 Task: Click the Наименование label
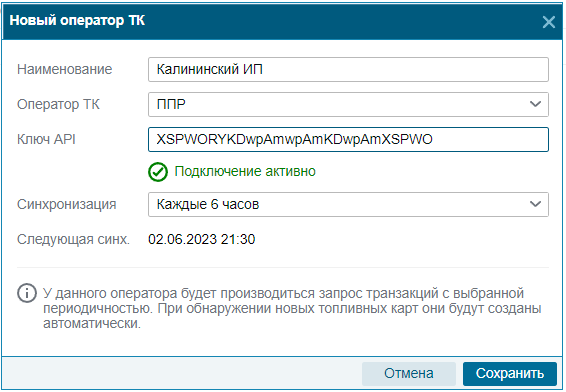pos(65,69)
